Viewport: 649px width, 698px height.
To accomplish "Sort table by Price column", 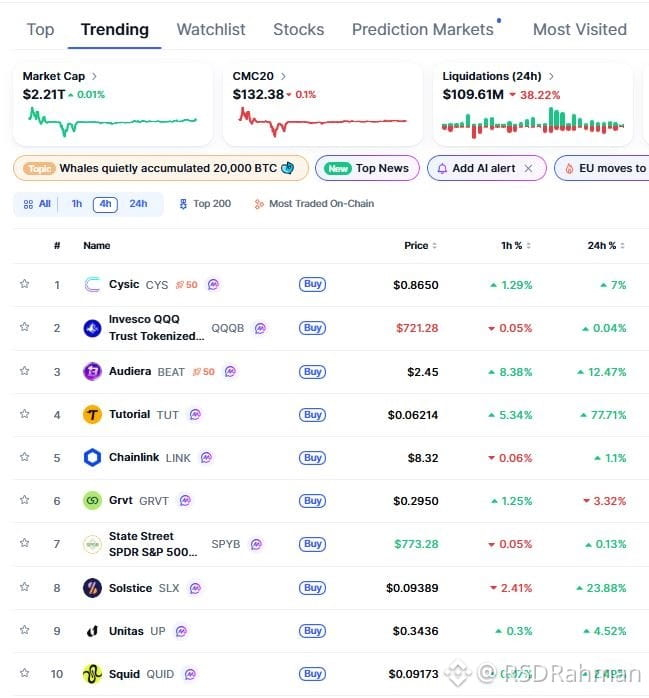I will coord(420,245).
